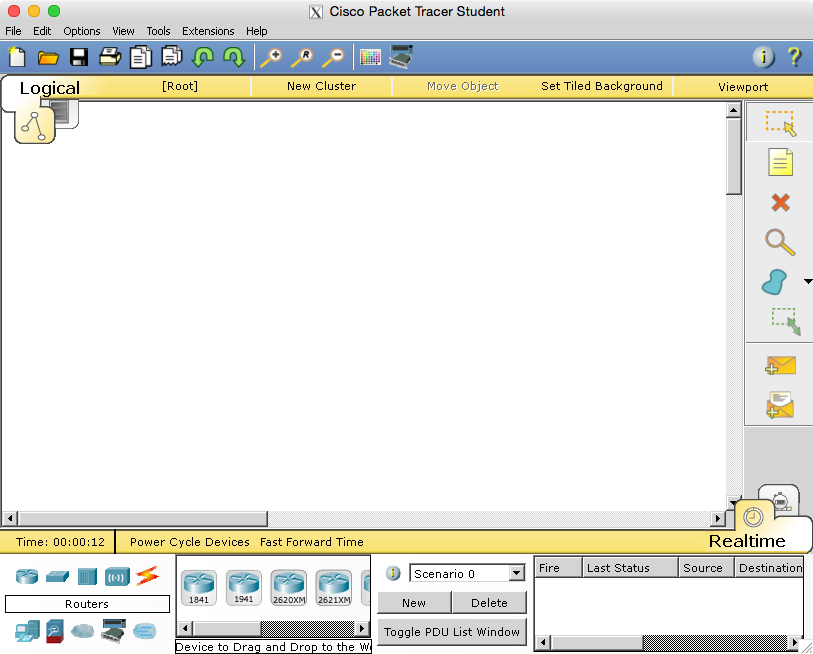Pick the 2620XM router

point(289,588)
